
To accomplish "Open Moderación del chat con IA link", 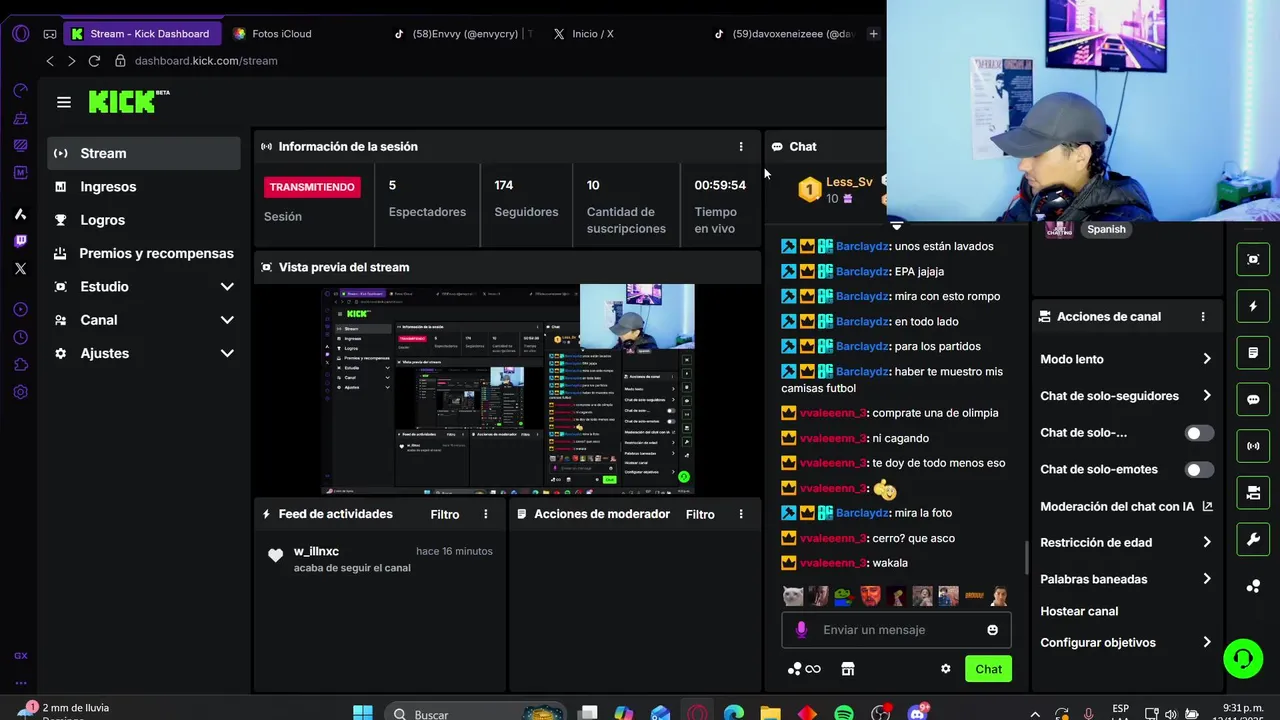I will point(1126,507).
